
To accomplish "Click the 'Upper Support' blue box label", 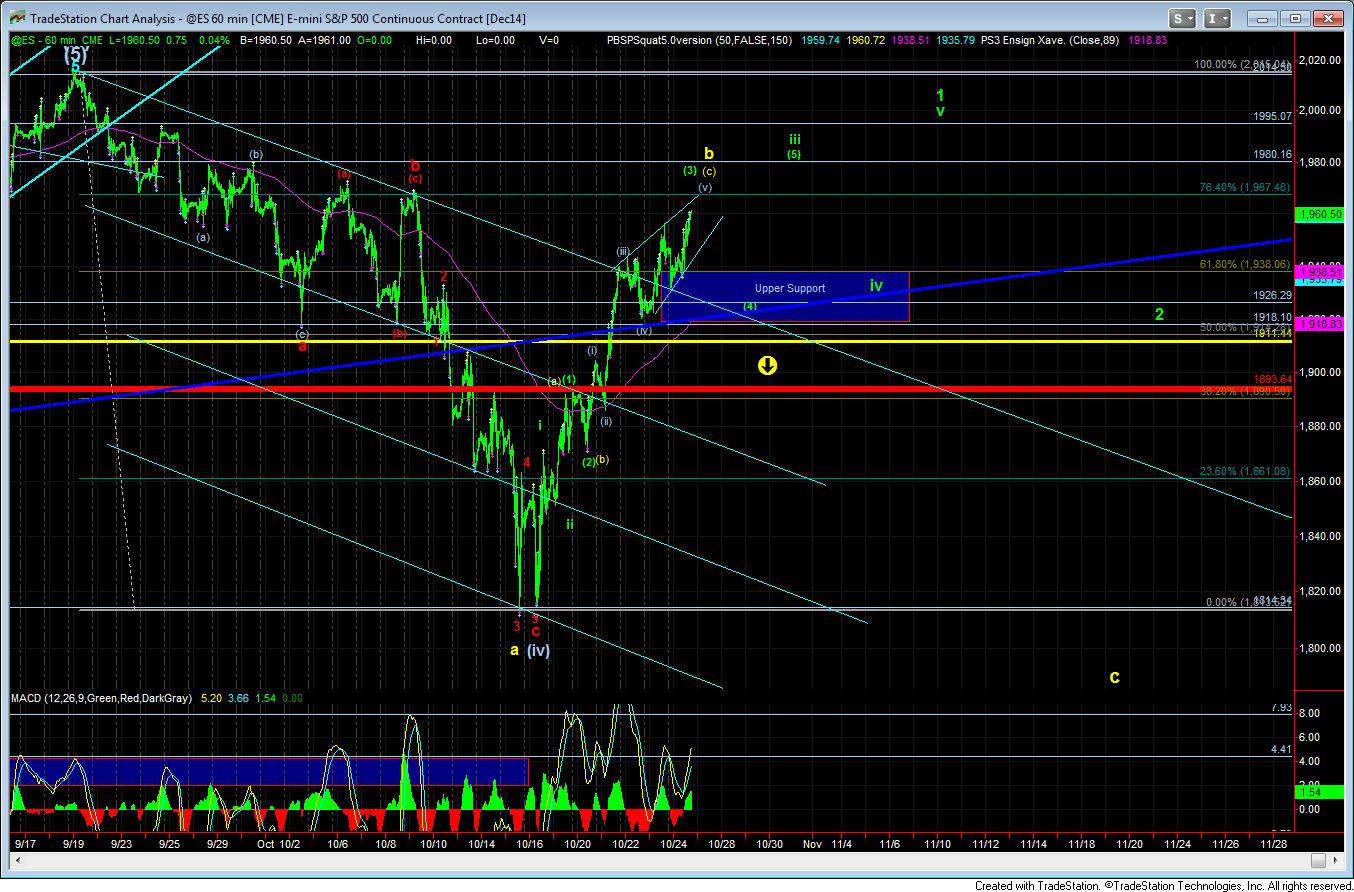I will tap(790, 288).
